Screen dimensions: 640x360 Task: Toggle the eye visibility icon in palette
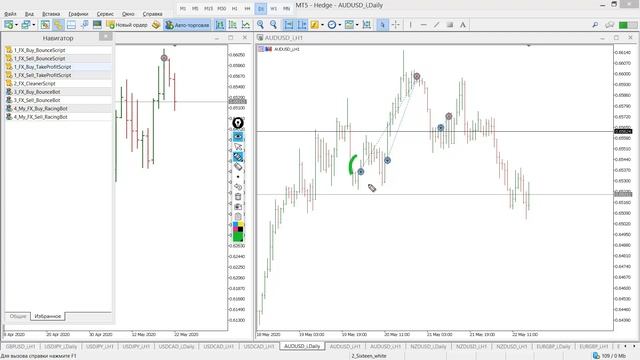tap(238, 136)
